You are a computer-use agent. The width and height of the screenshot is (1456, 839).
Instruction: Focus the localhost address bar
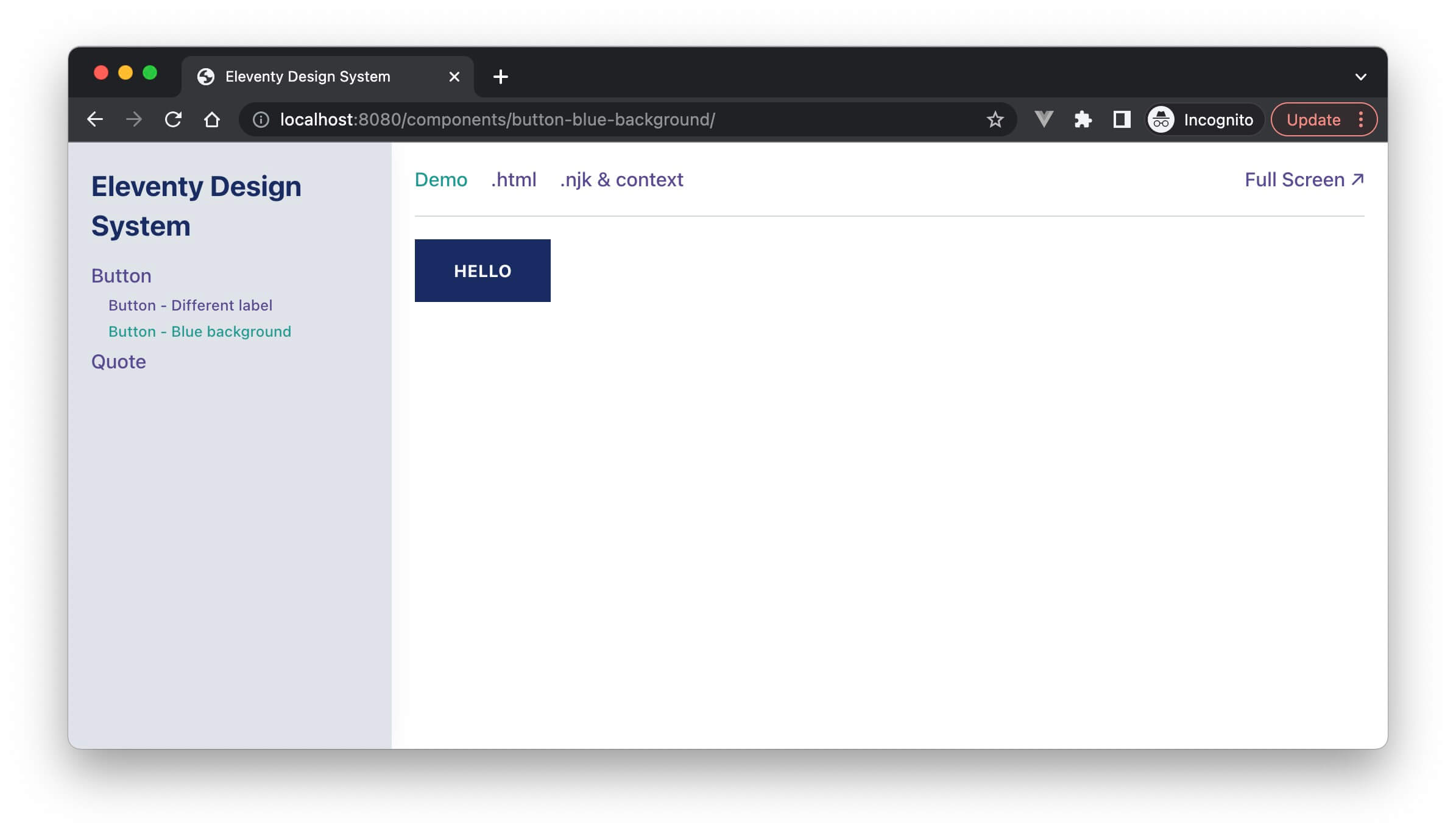tap(627, 119)
